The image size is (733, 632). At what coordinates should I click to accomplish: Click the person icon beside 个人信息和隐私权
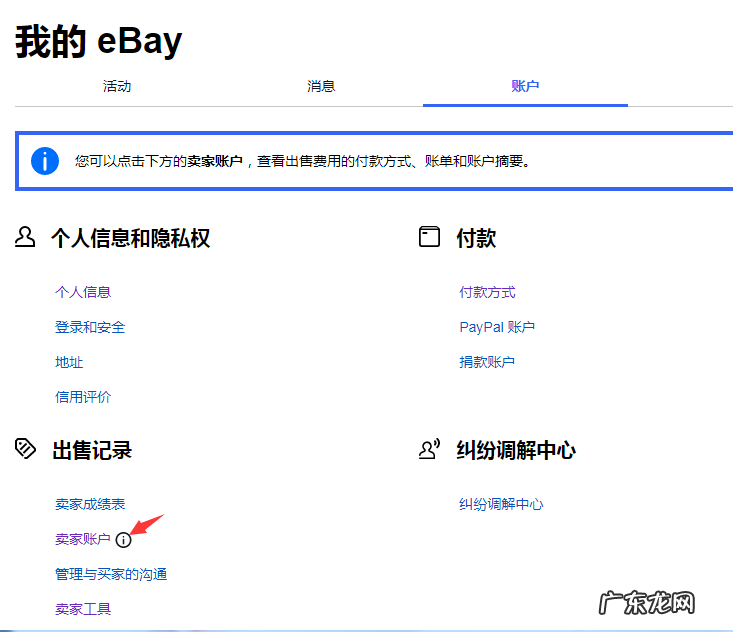pos(25,237)
